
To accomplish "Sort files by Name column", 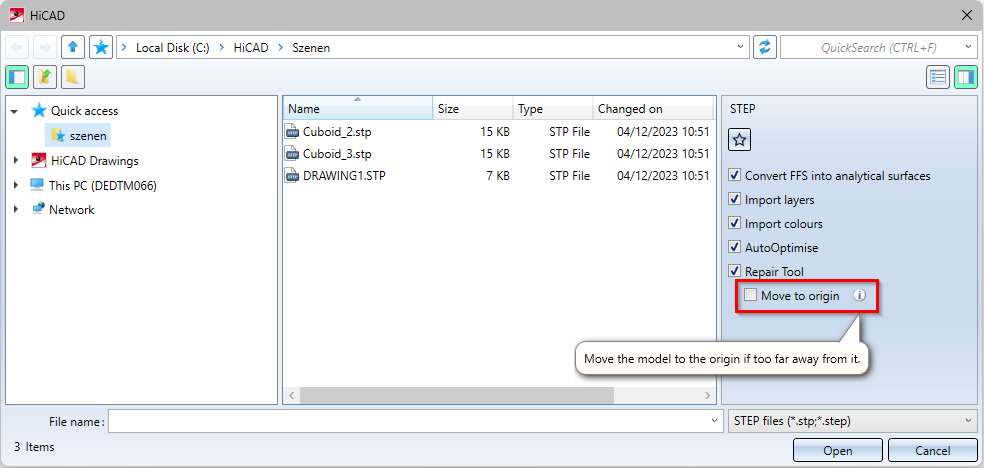I will click(x=358, y=109).
